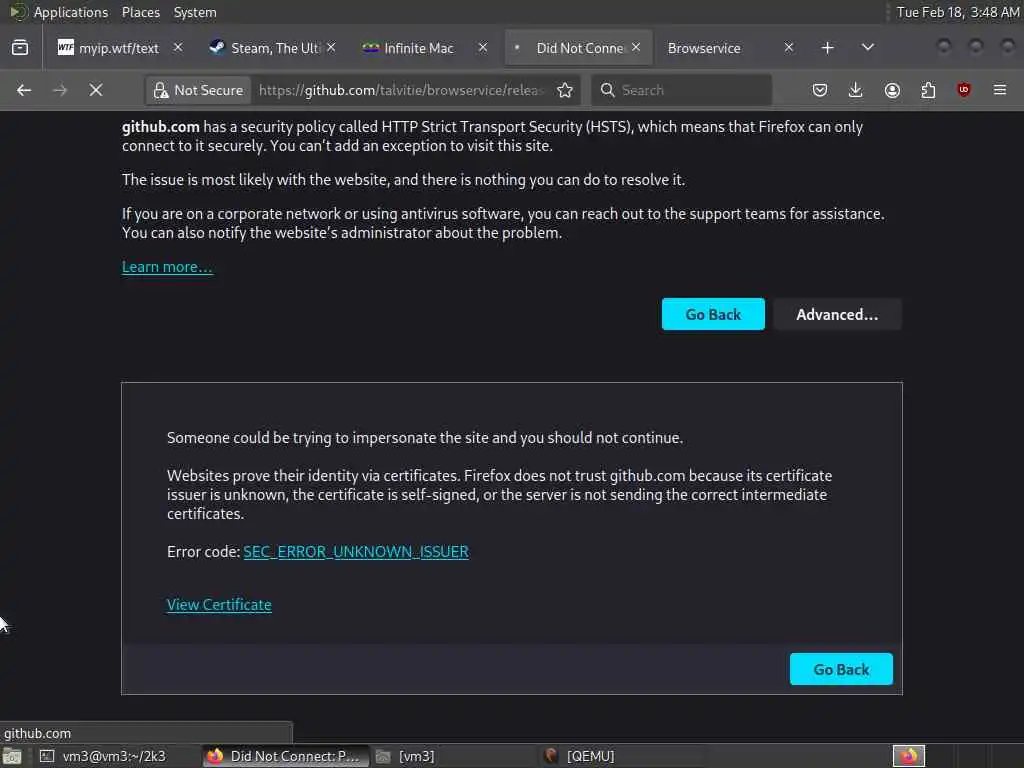Switch to the Steam, The Ulti tab
This screenshot has height=768, width=1024.
pos(271,48)
